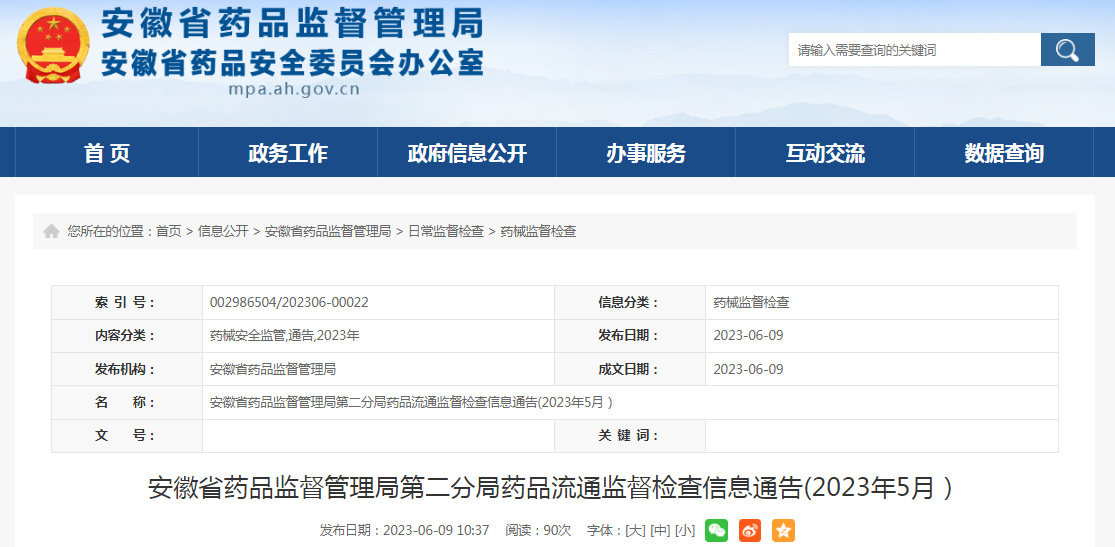The width and height of the screenshot is (1115, 547).
Task: Click the 信息分类 value 药械监督检查
Action: tap(752, 302)
